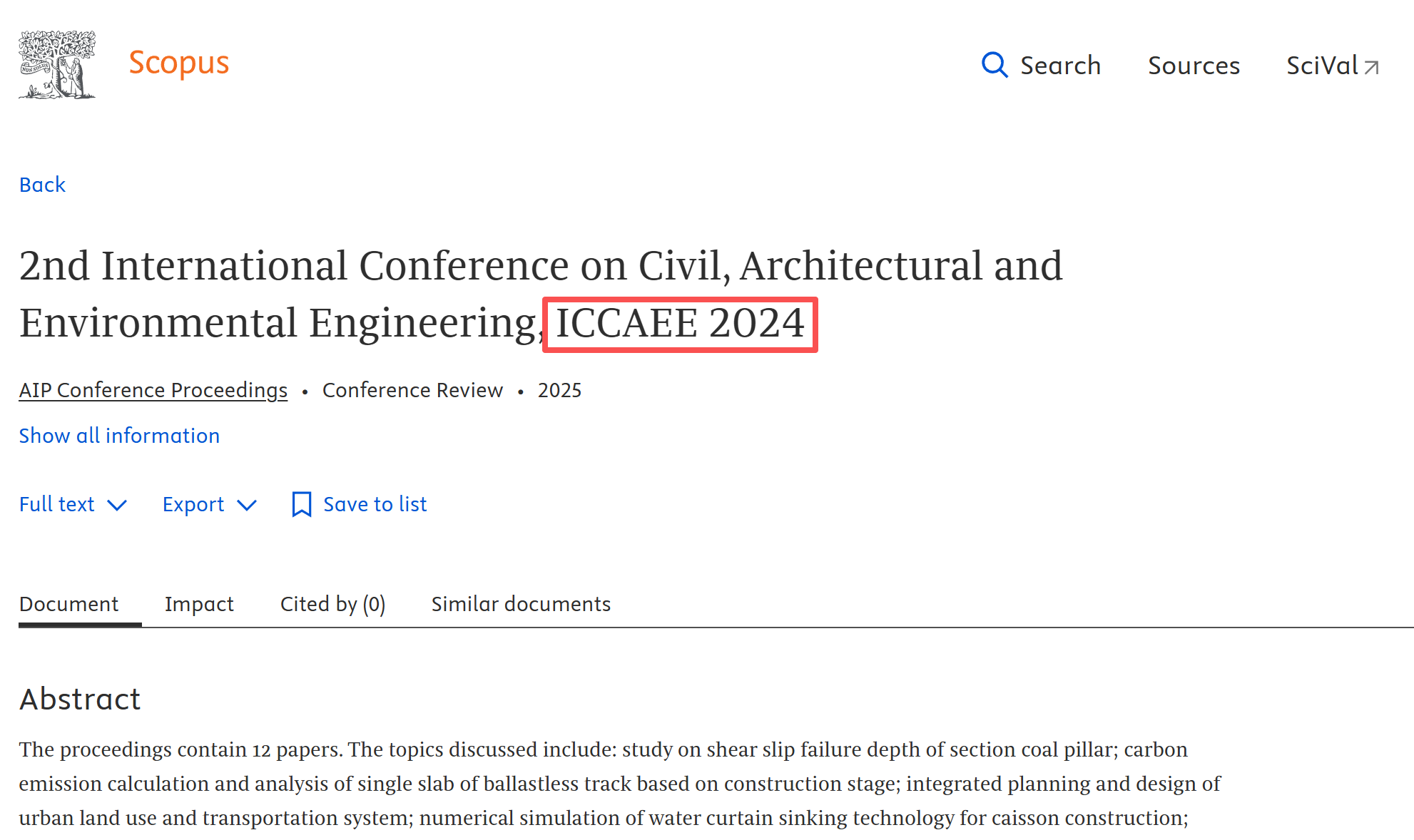Click the Elsevier tree logo
Image resolution: width=1414 pixels, height=840 pixels.
coord(57,64)
